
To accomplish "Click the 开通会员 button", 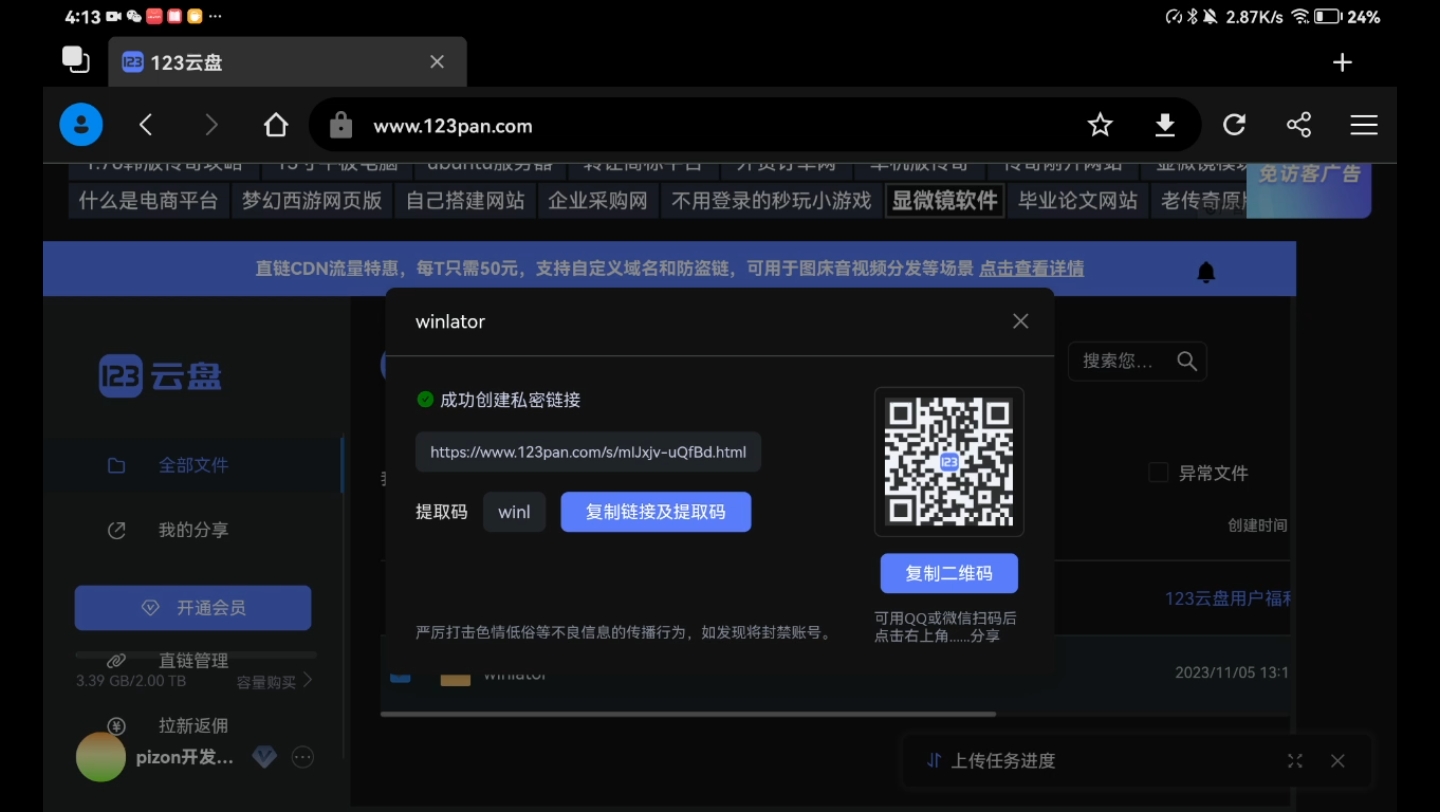I will pos(193,608).
